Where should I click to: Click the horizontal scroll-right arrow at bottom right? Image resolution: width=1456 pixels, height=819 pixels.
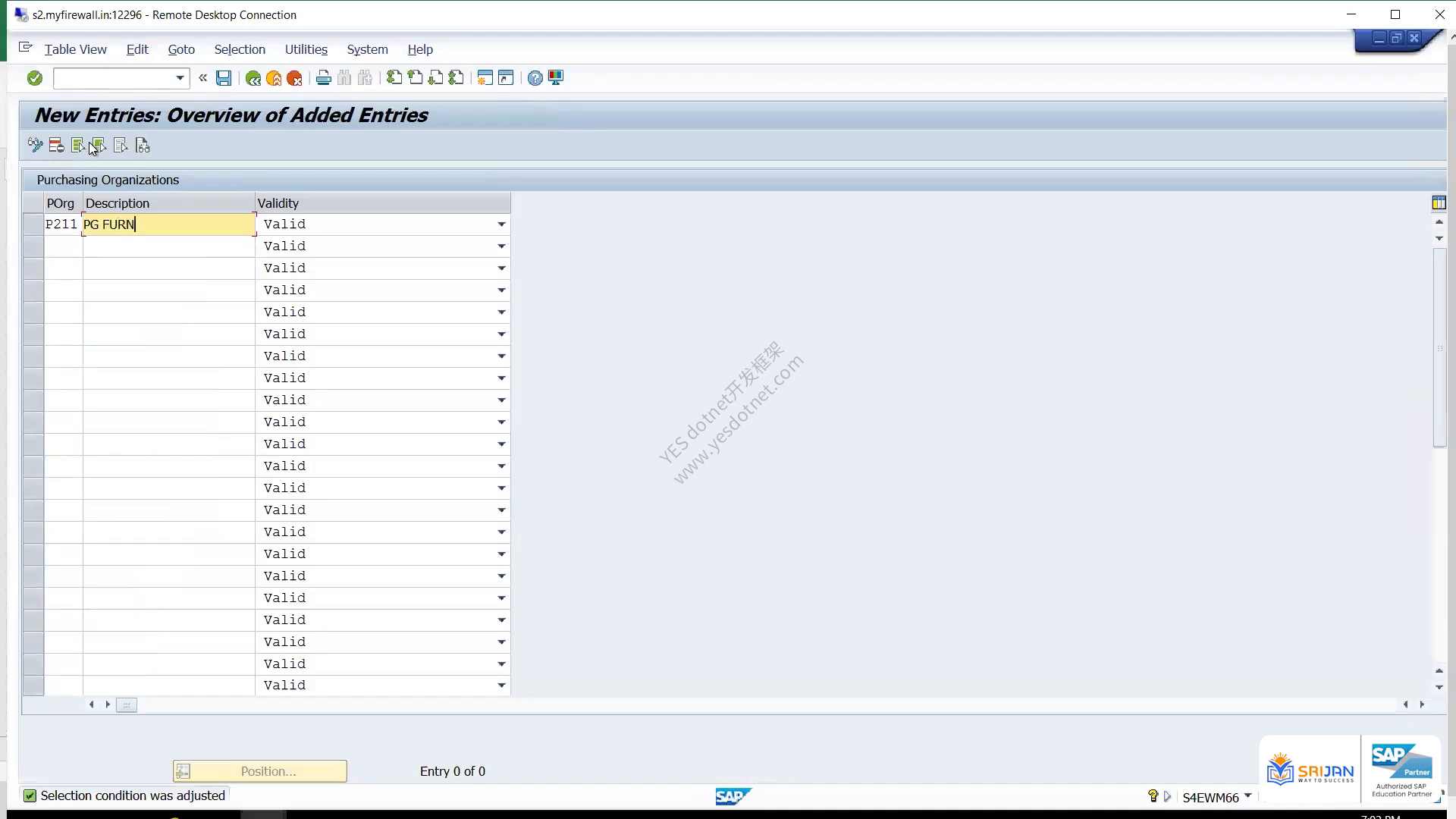click(1422, 704)
